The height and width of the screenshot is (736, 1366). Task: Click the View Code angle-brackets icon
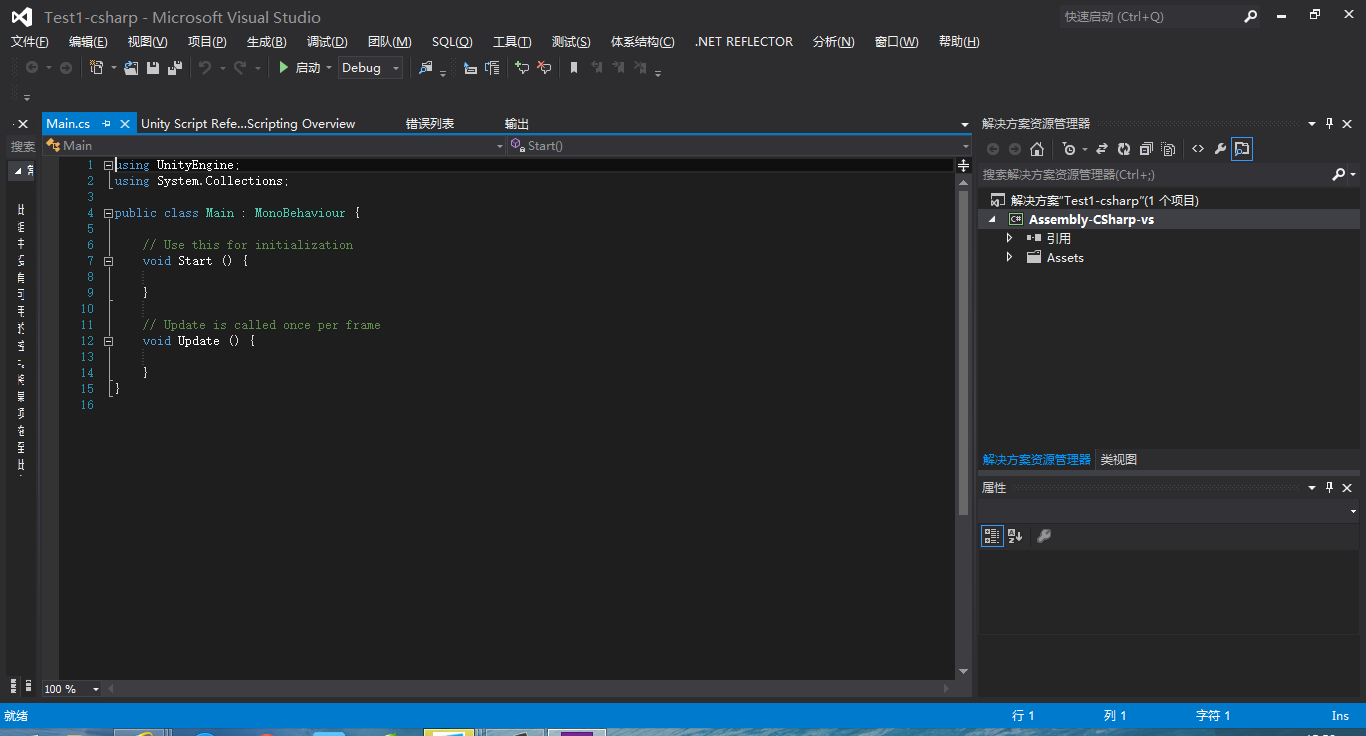[1198, 149]
